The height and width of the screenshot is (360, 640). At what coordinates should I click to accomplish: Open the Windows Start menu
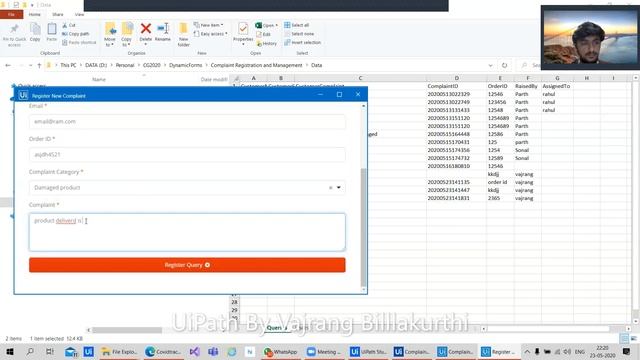pyautogui.click(x=10, y=351)
